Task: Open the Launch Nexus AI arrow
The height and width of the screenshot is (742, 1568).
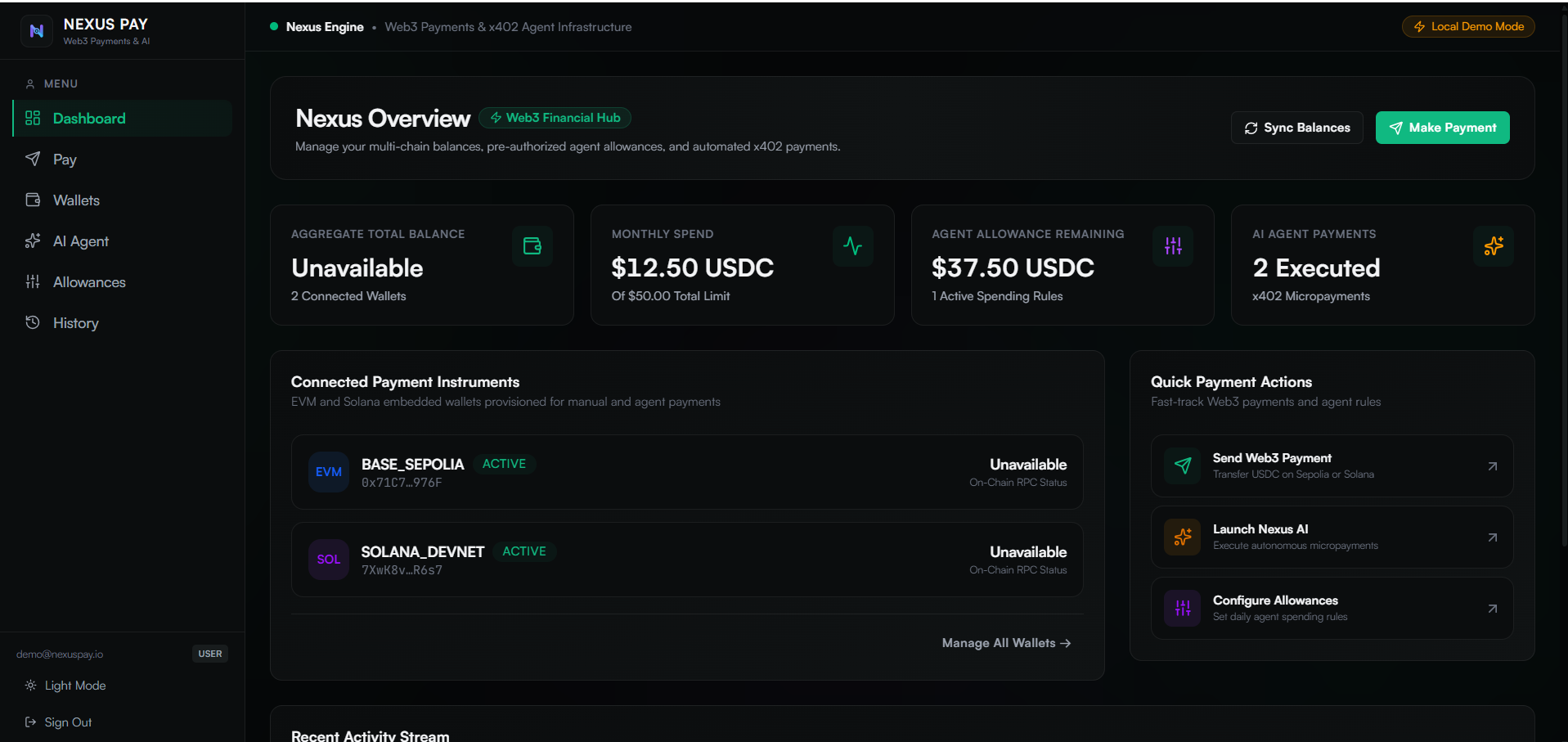Action: 1493,537
